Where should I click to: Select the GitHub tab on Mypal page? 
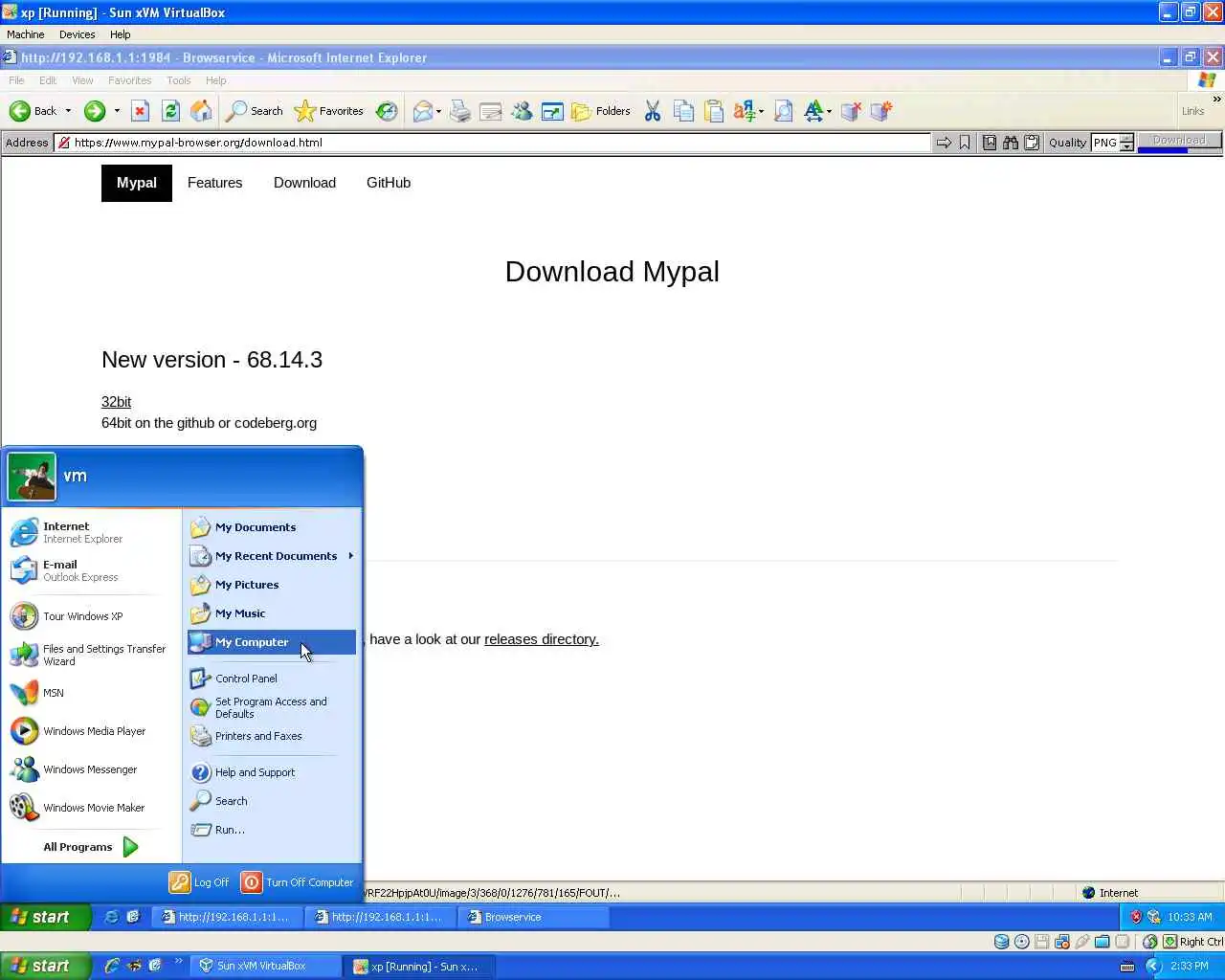click(x=389, y=183)
